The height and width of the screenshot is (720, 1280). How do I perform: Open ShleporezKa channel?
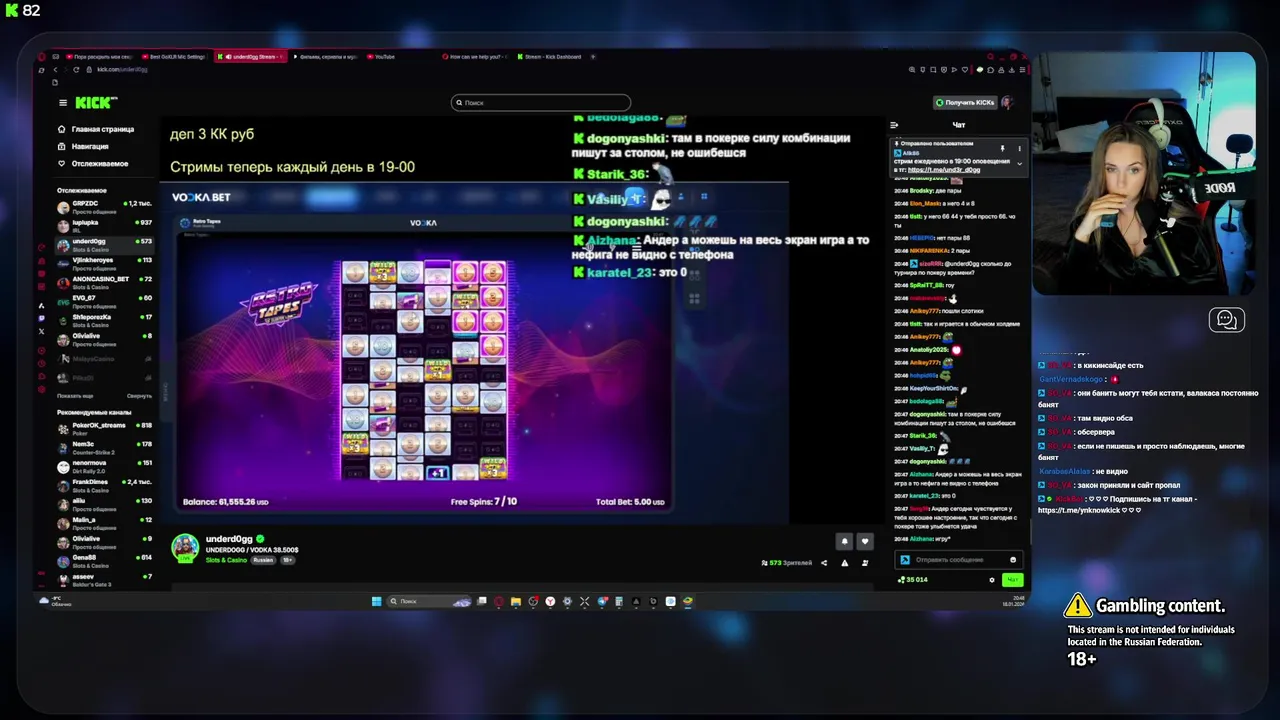[x=105, y=321]
